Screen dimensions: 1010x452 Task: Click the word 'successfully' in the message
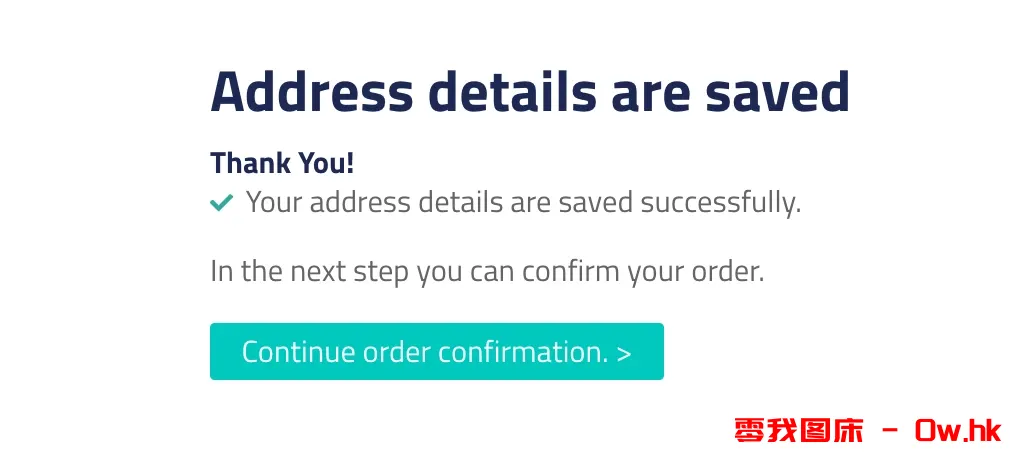[x=720, y=203]
